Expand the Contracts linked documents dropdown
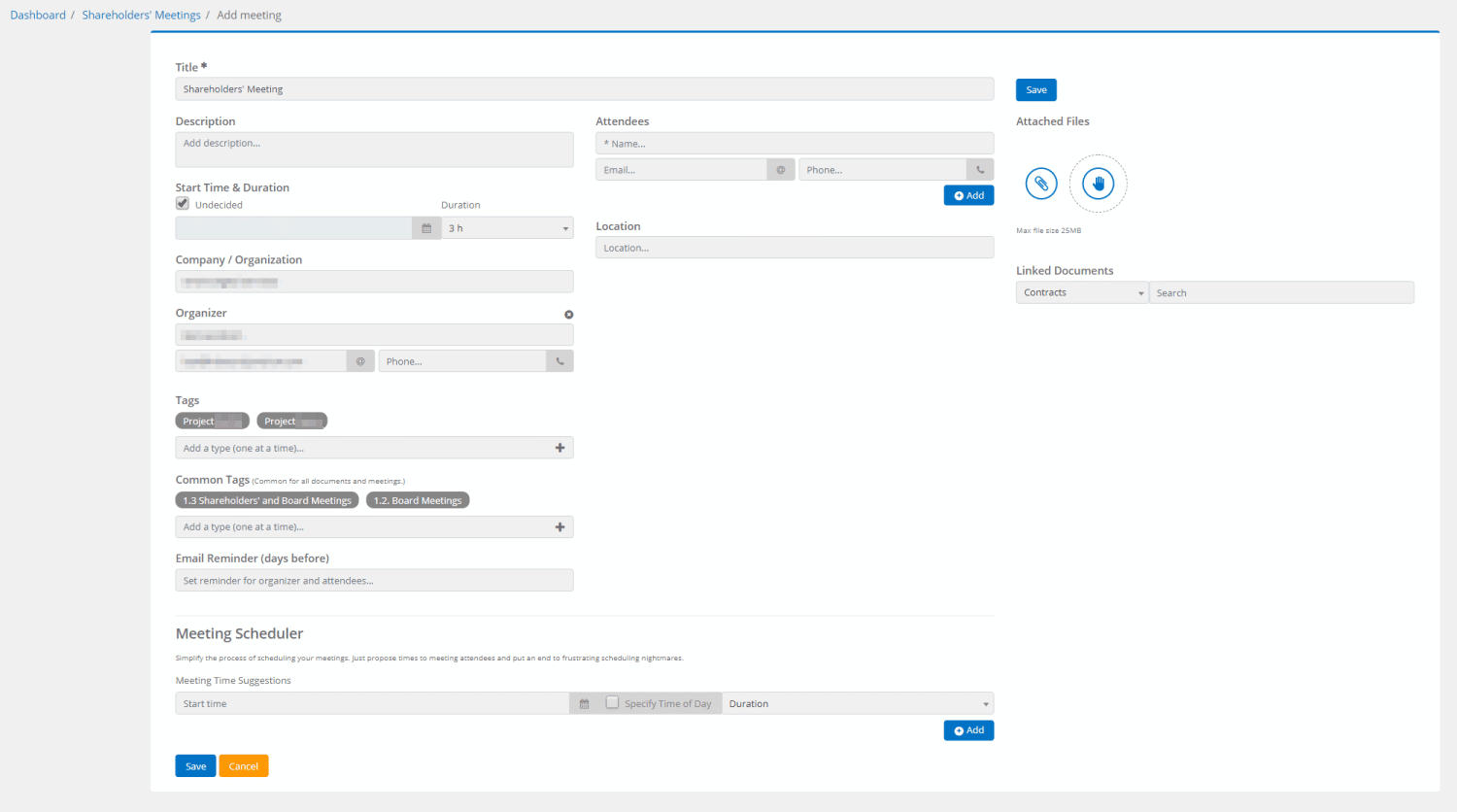This screenshot has width=1457, height=812. 1082,292
